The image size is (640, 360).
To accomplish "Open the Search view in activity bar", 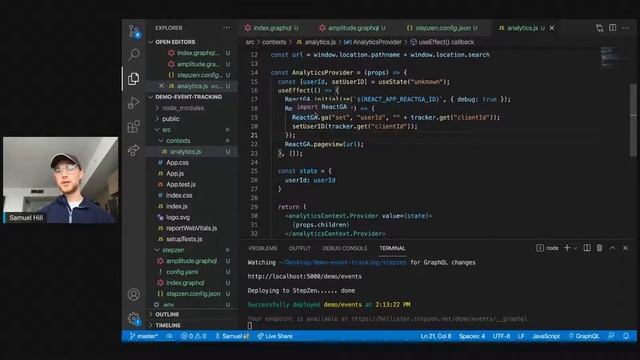I will (134, 54).
